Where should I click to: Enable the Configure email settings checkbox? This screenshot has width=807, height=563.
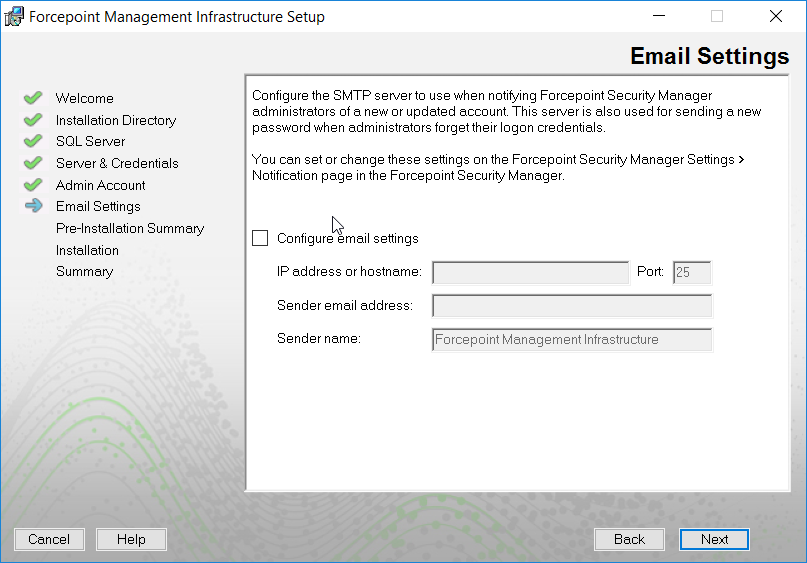pos(260,238)
